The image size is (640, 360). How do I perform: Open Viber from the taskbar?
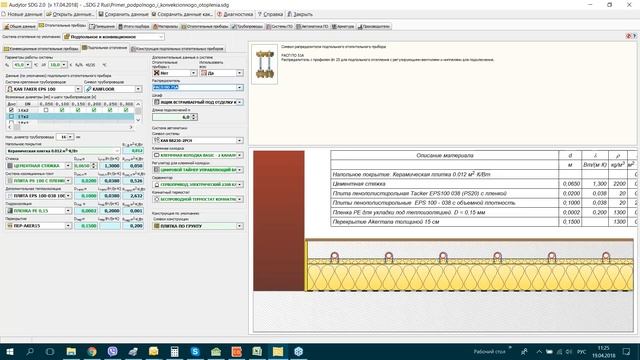[112, 351]
